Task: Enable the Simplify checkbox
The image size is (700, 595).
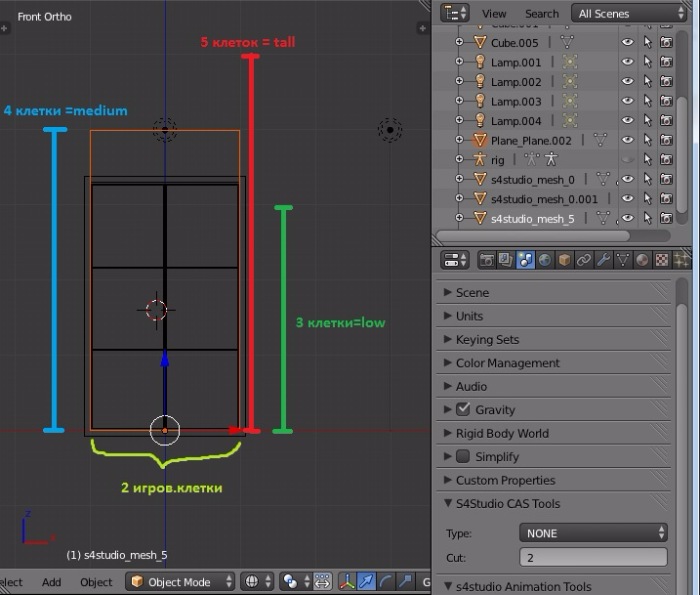Action: click(x=462, y=456)
